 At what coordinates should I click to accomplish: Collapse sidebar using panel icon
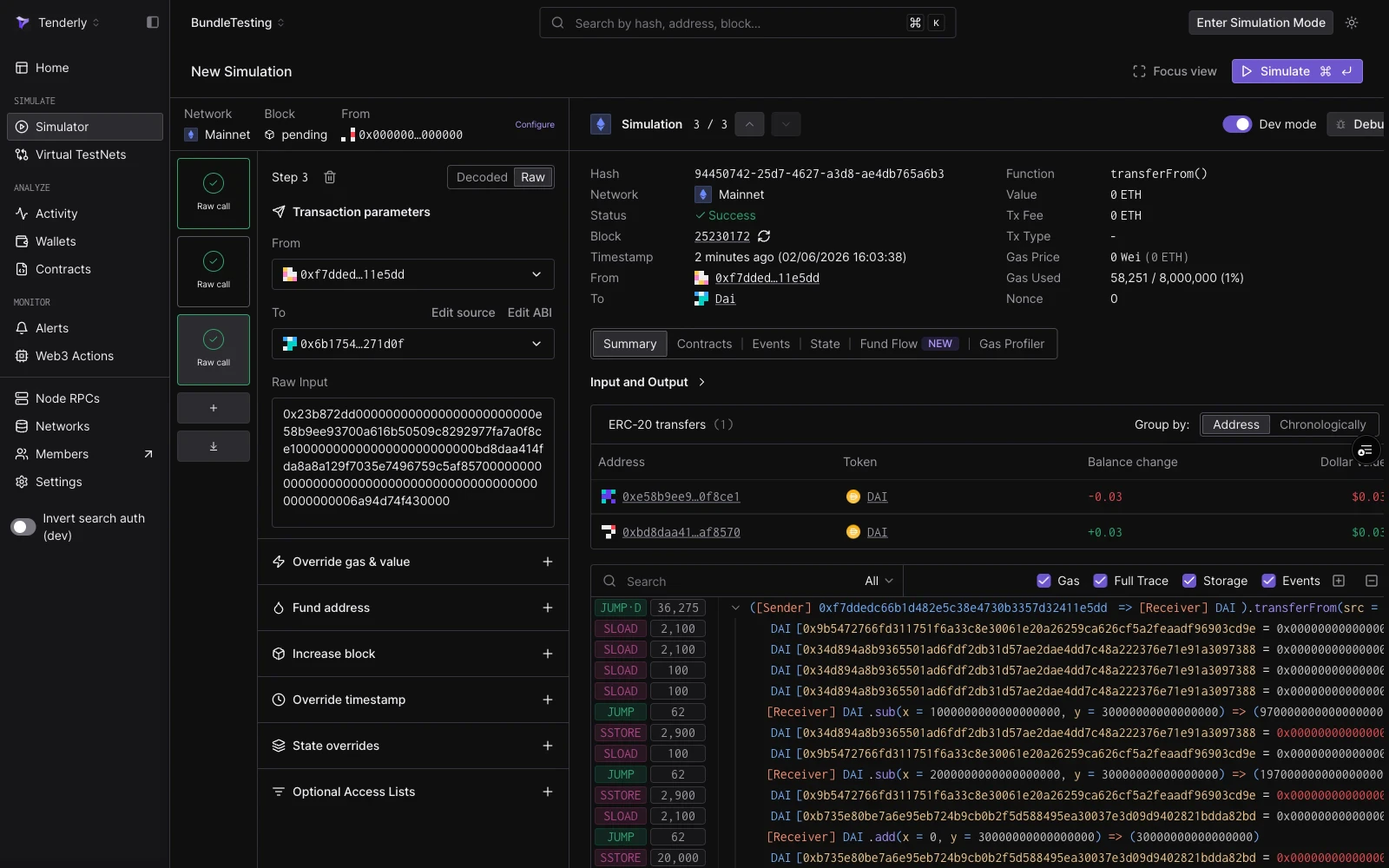(x=153, y=23)
